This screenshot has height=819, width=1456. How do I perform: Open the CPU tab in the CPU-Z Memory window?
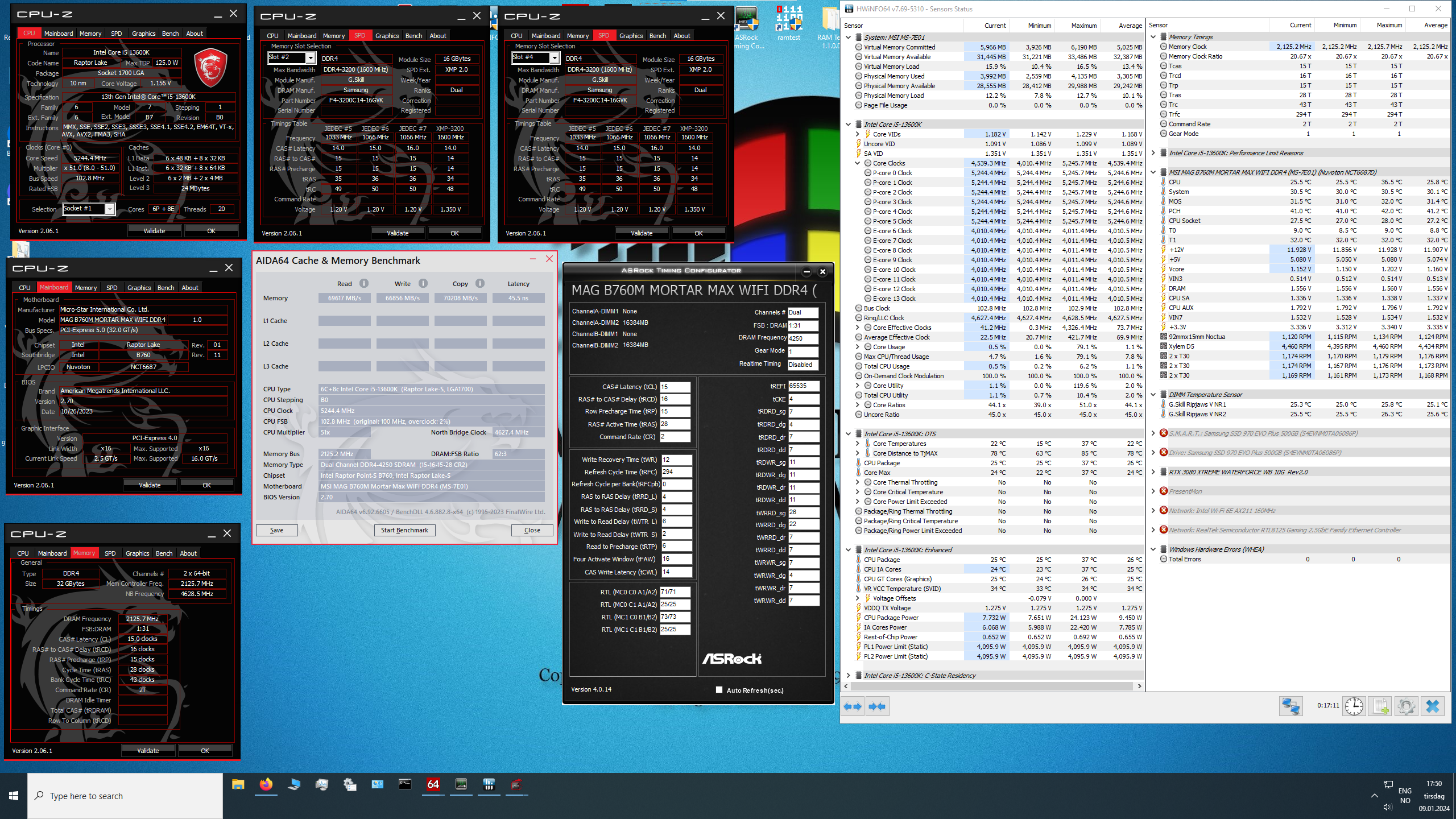[23, 553]
